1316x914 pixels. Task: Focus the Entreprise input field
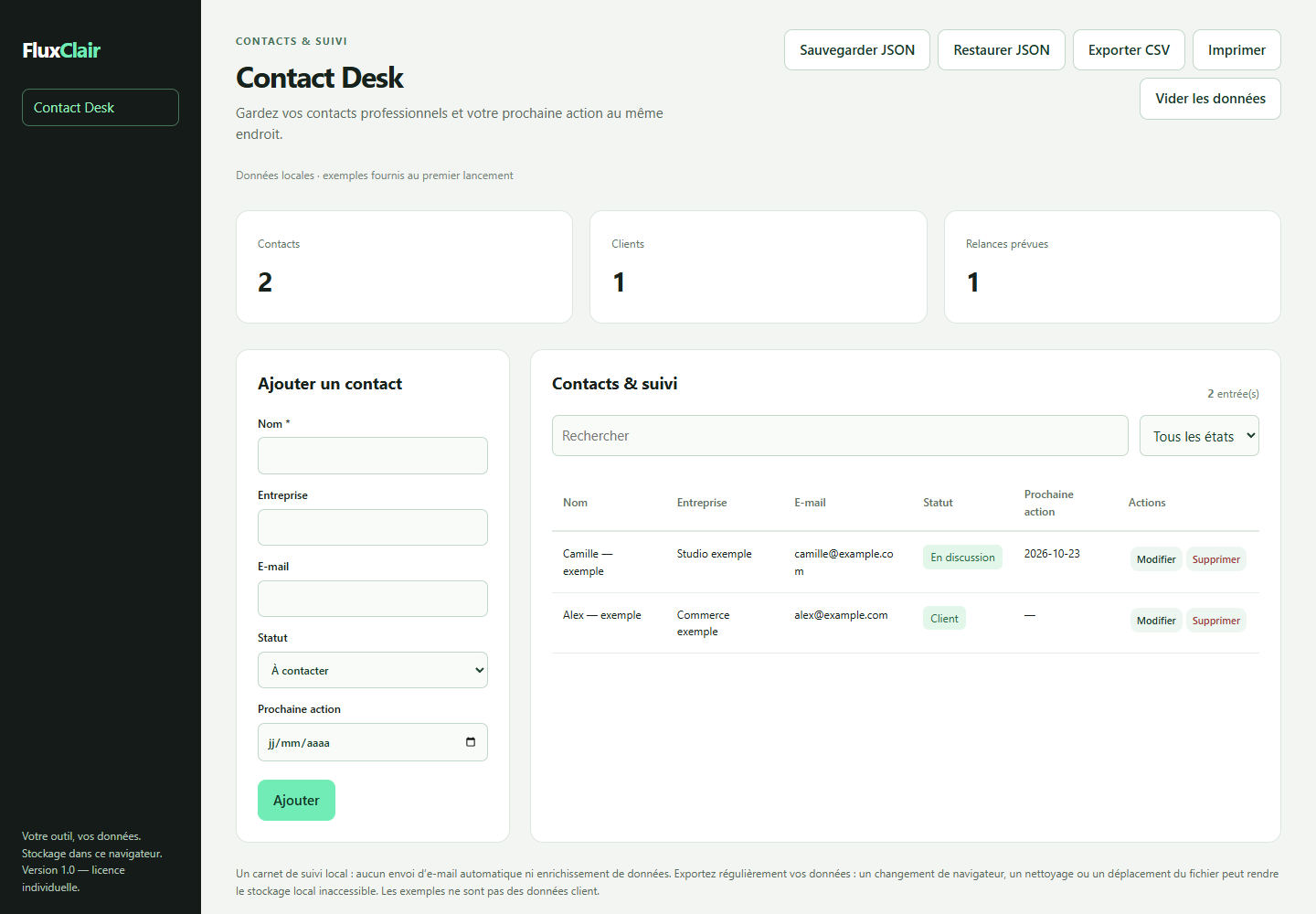pyautogui.click(x=373, y=527)
